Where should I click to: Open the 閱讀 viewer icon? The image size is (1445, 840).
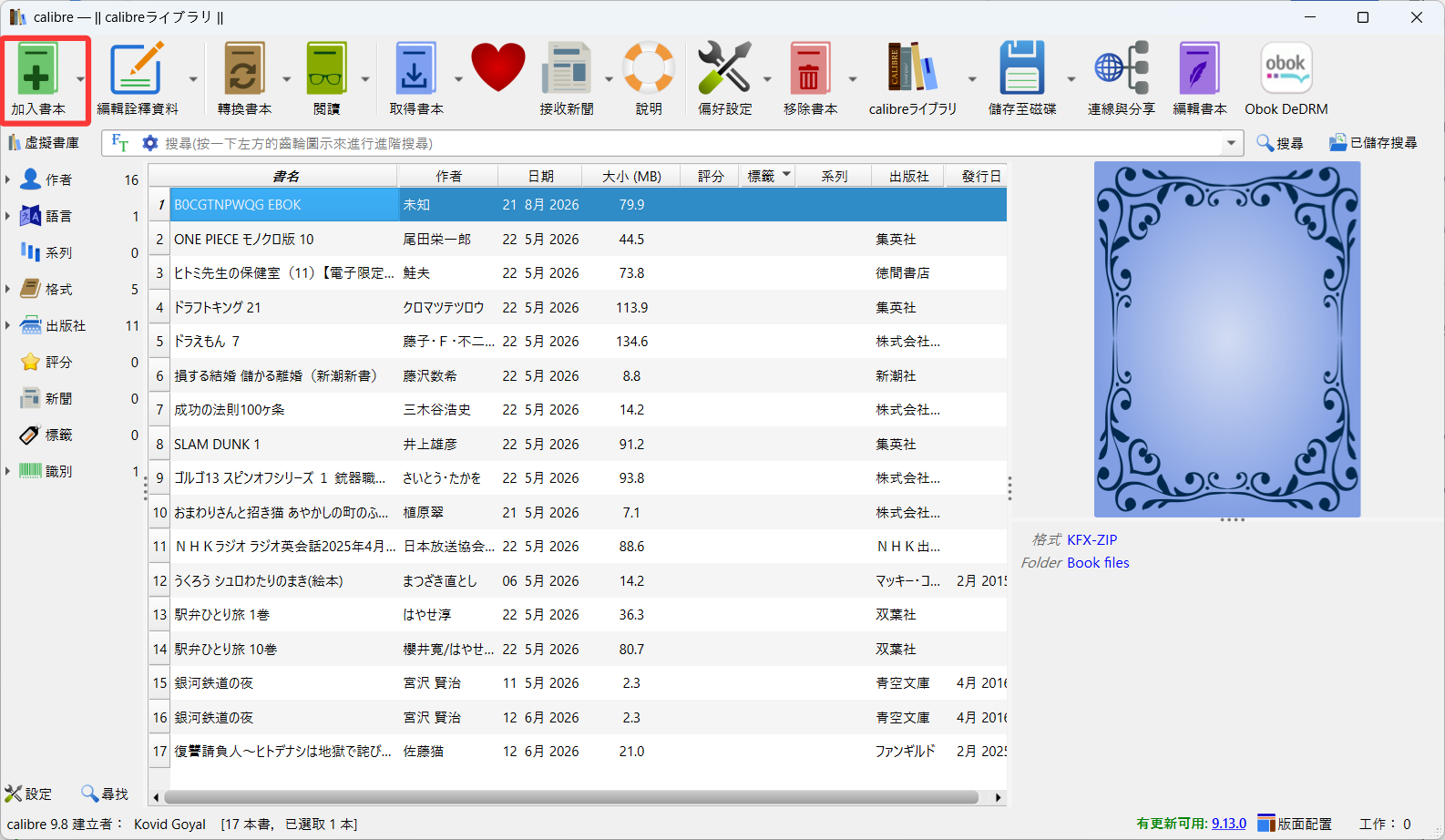pos(326,68)
